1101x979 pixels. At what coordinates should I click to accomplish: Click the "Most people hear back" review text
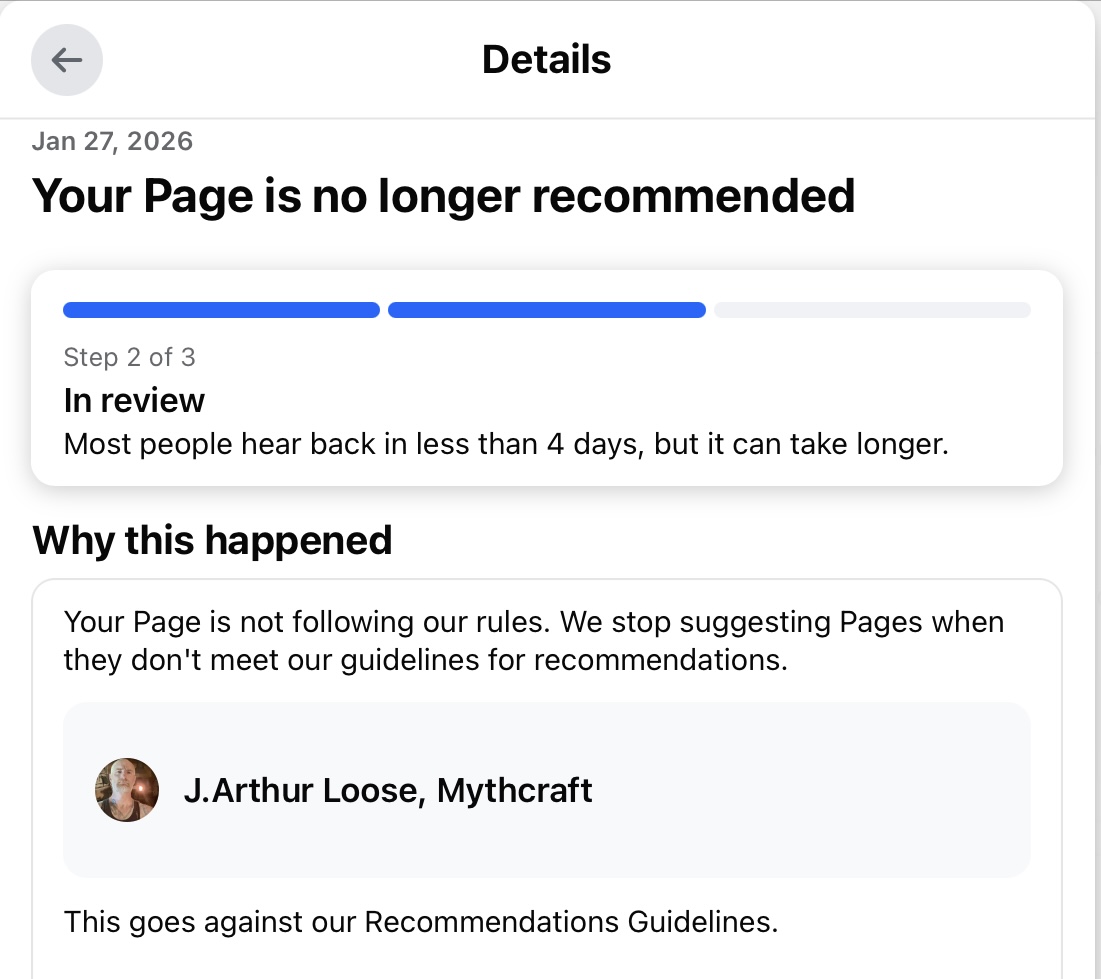point(505,443)
